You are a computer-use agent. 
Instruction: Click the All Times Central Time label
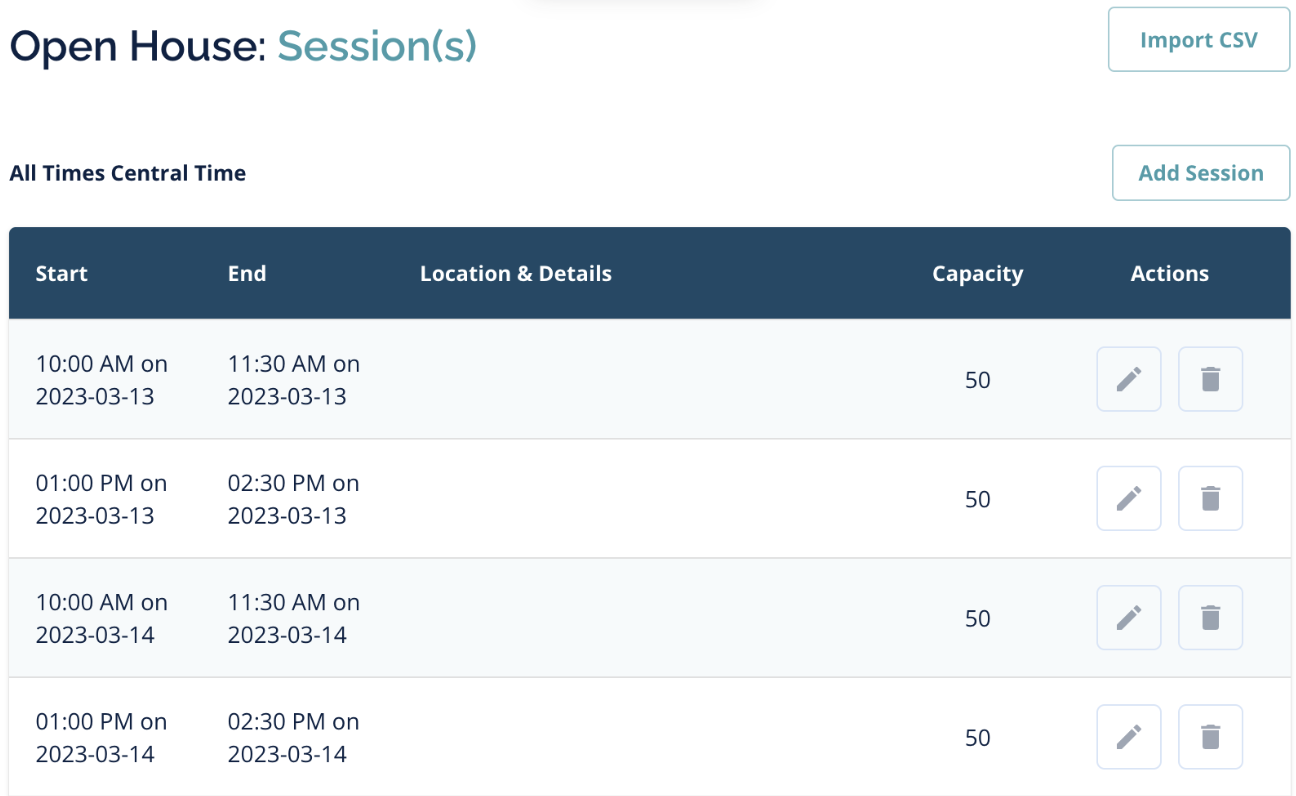(127, 173)
